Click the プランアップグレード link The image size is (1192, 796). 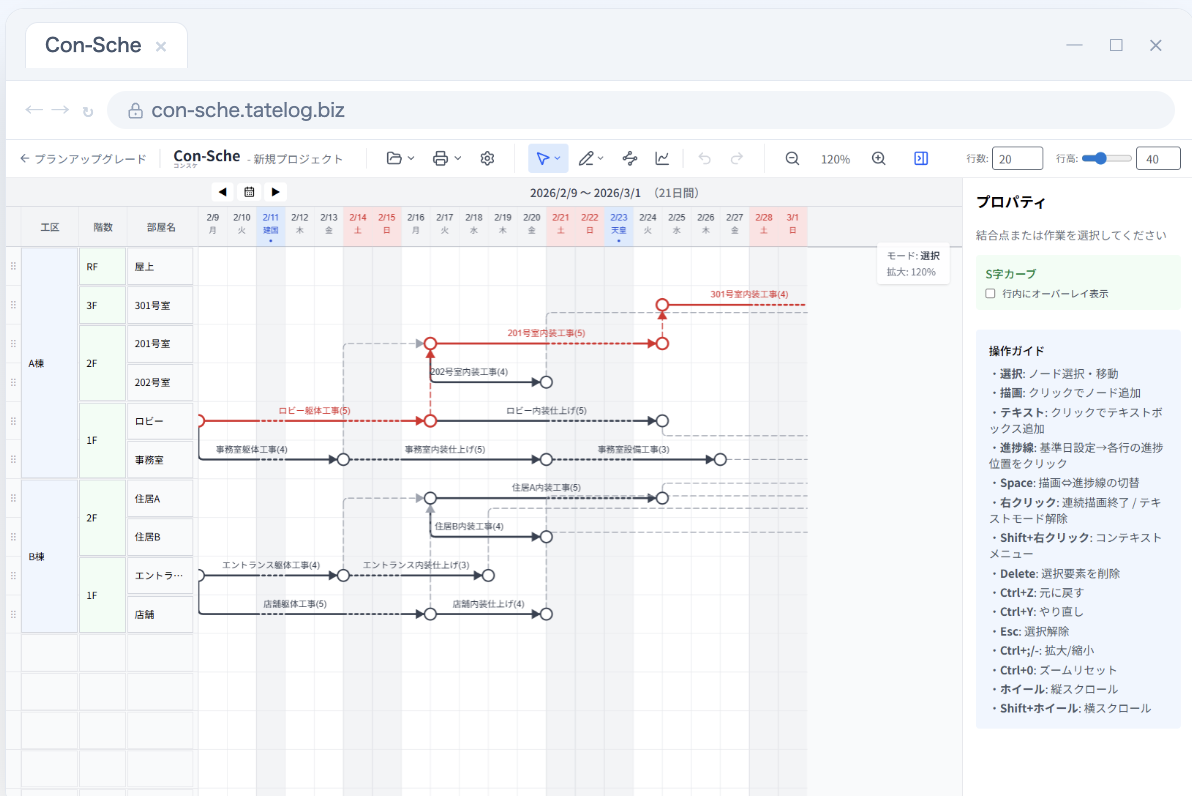[x=83, y=159]
